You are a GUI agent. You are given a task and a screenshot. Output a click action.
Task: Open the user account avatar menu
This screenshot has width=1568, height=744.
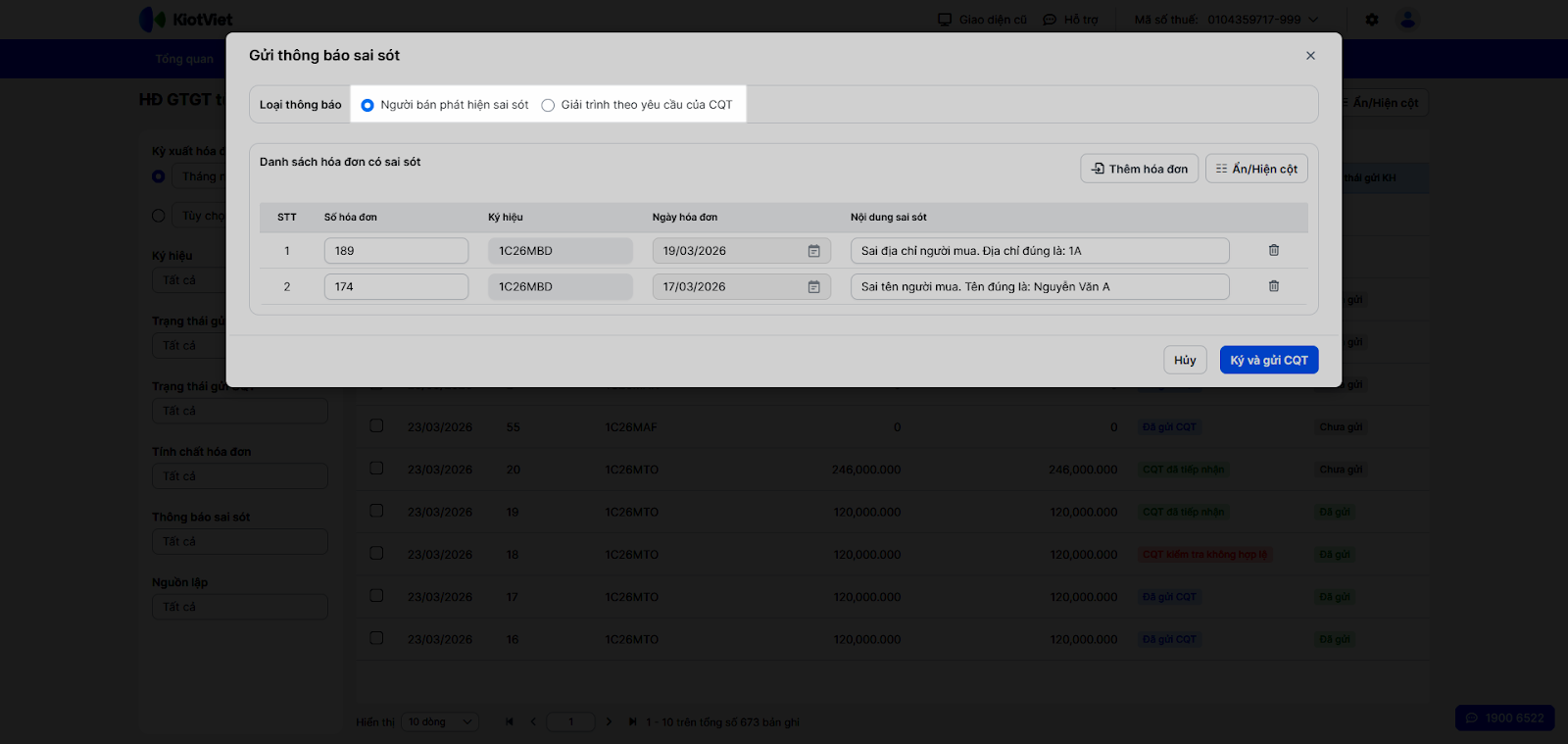pyautogui.click(x=1408, y=20)
